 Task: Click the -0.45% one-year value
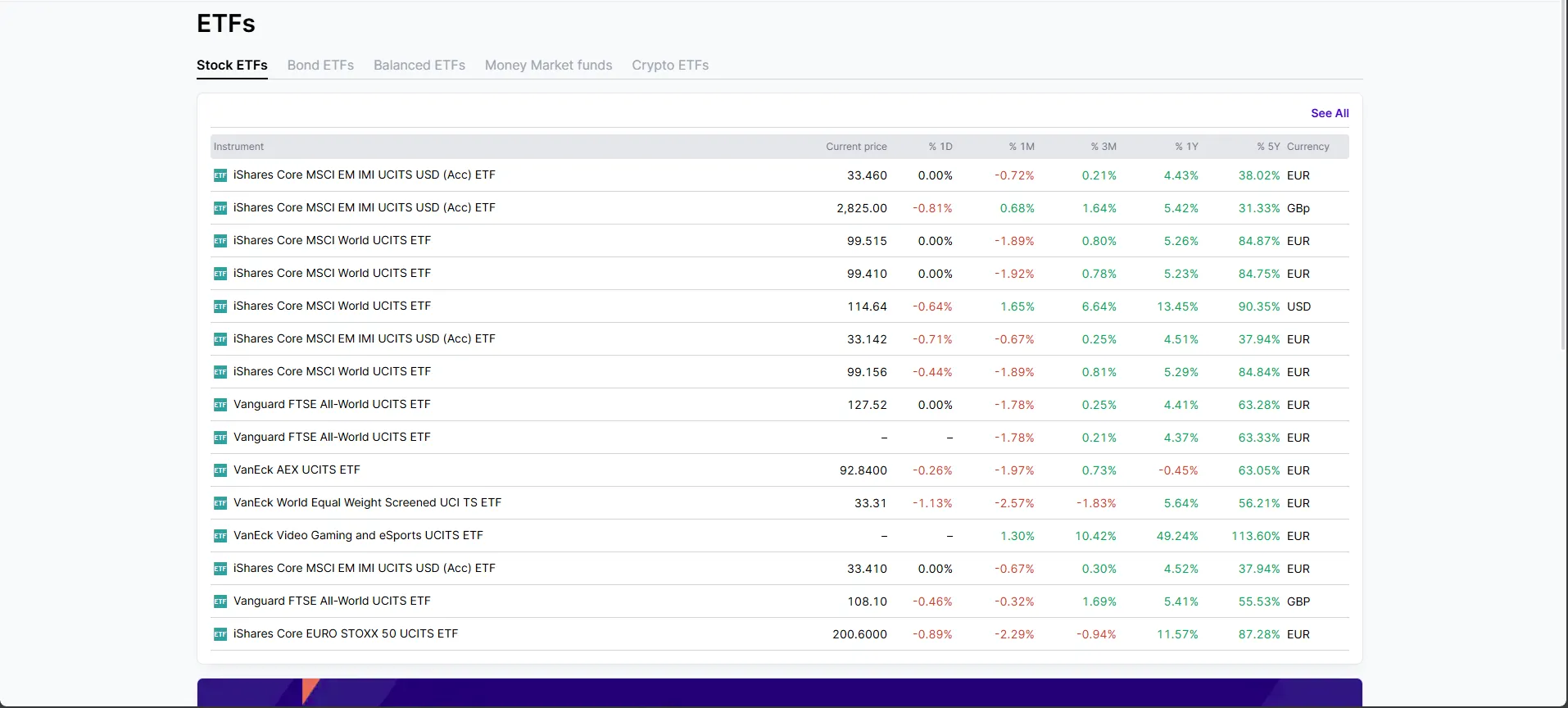pyautogui.click(x=1178, y=470)
